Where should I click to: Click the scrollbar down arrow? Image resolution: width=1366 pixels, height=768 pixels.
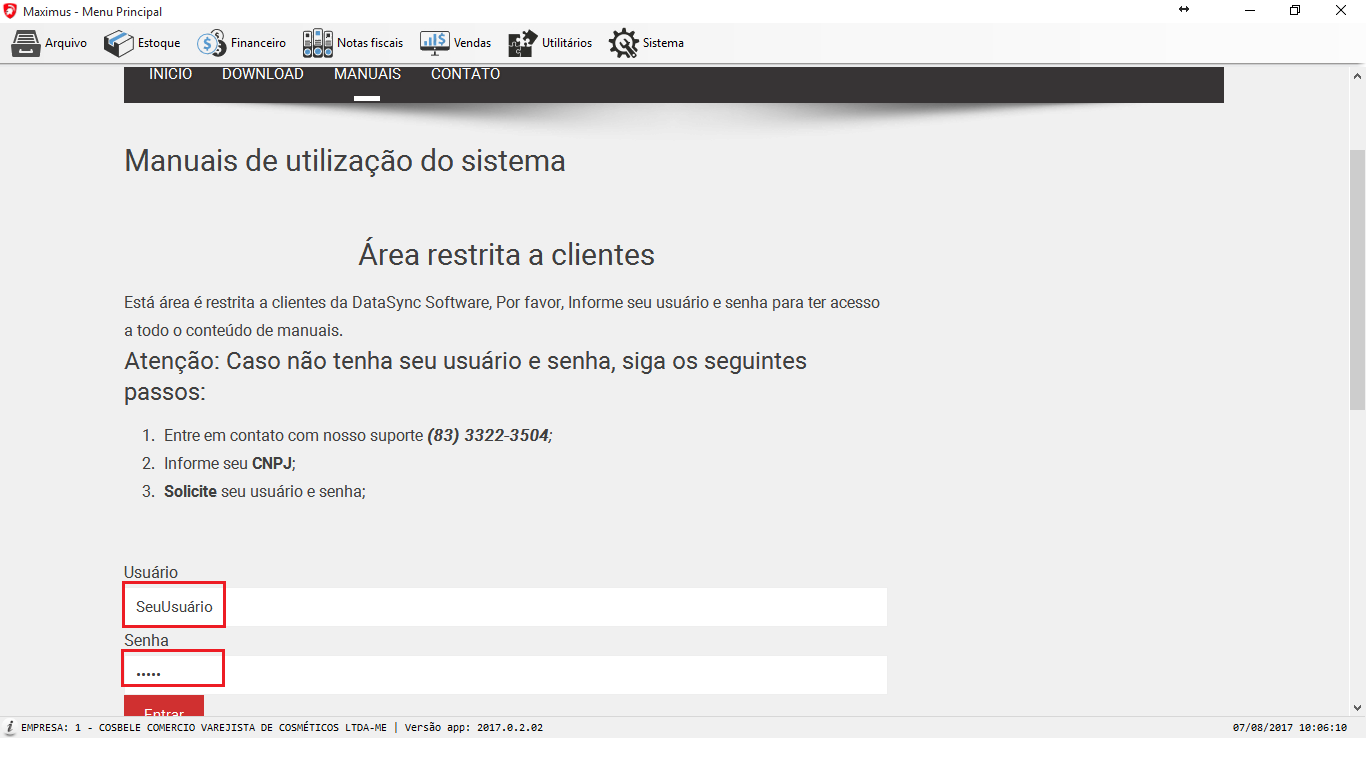(1357, 707)
